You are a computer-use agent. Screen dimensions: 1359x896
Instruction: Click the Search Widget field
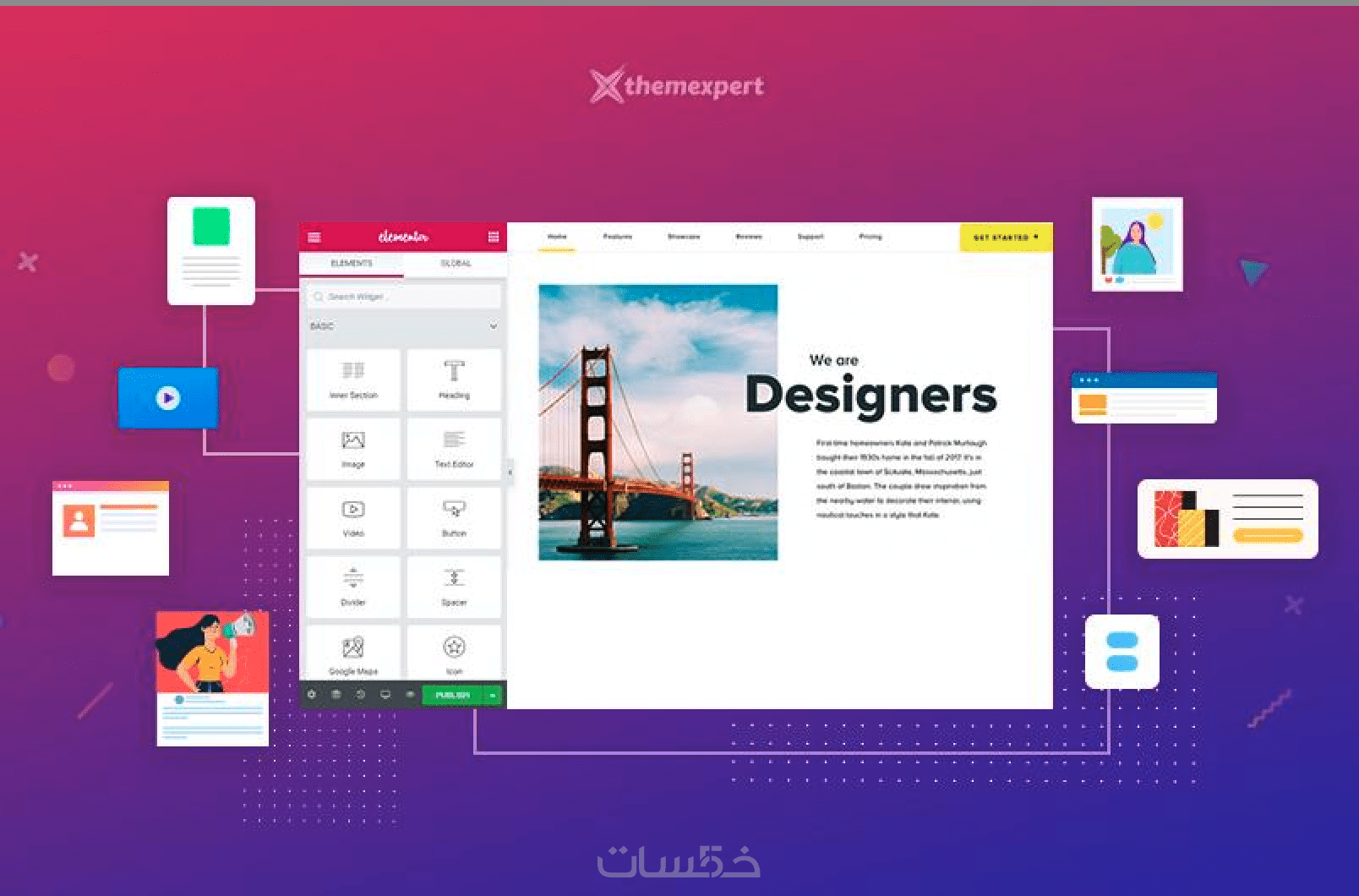tap(403, 297)
